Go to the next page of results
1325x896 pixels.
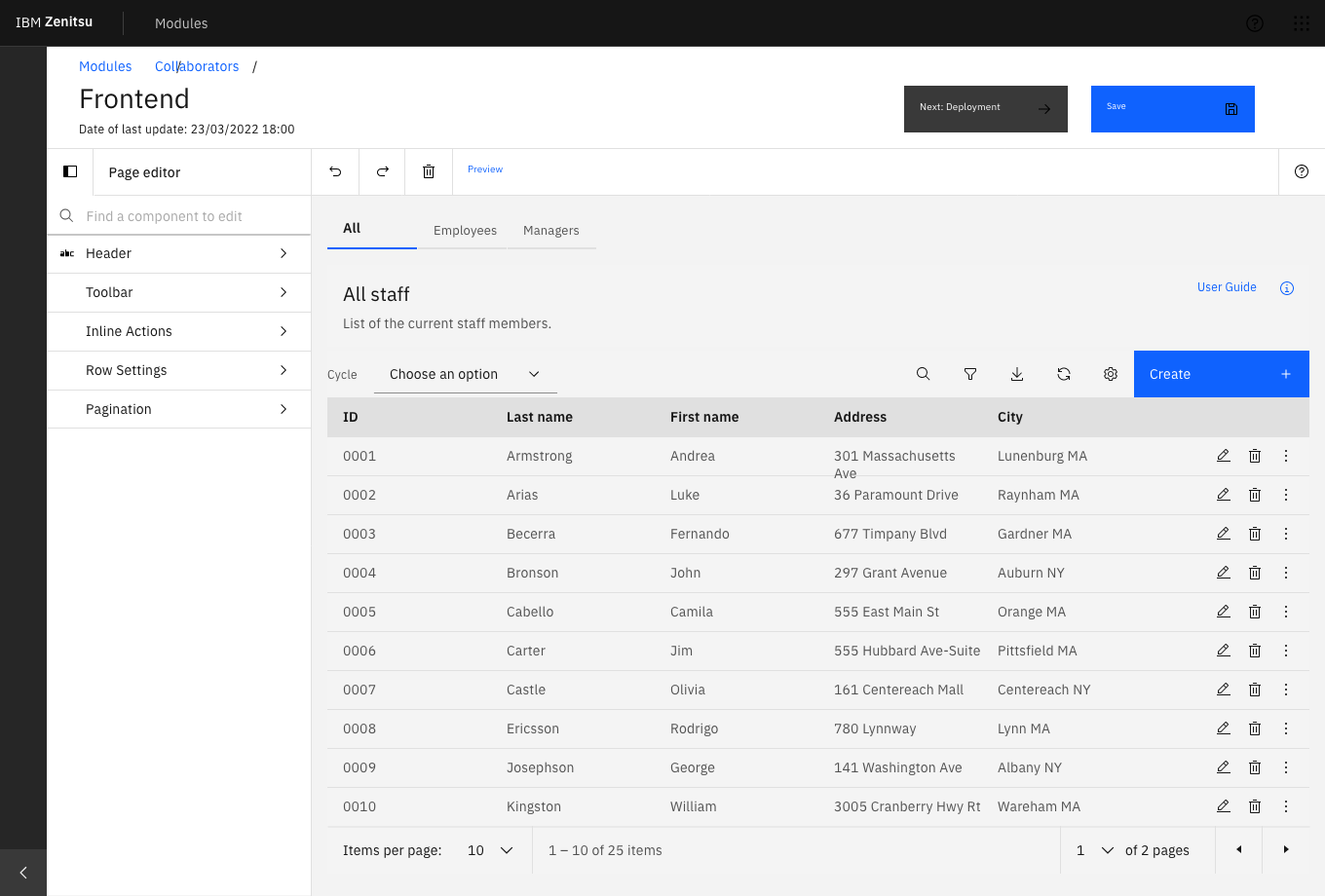[1286, 850]
